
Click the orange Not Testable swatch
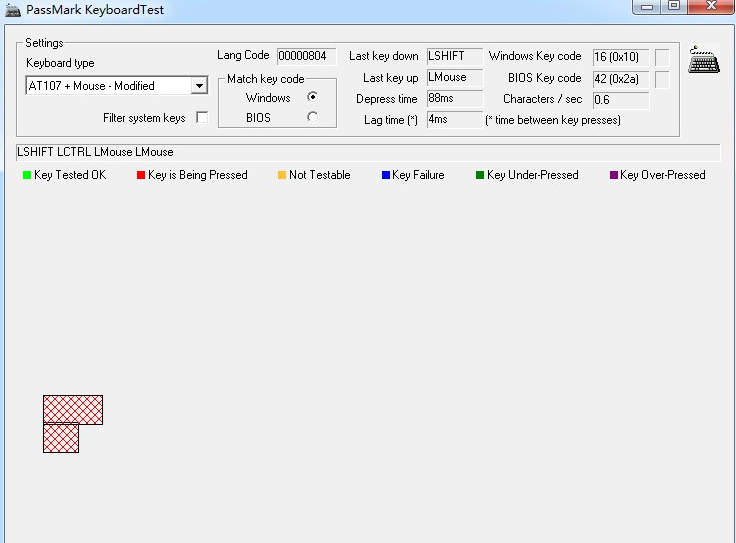[282, 175]
